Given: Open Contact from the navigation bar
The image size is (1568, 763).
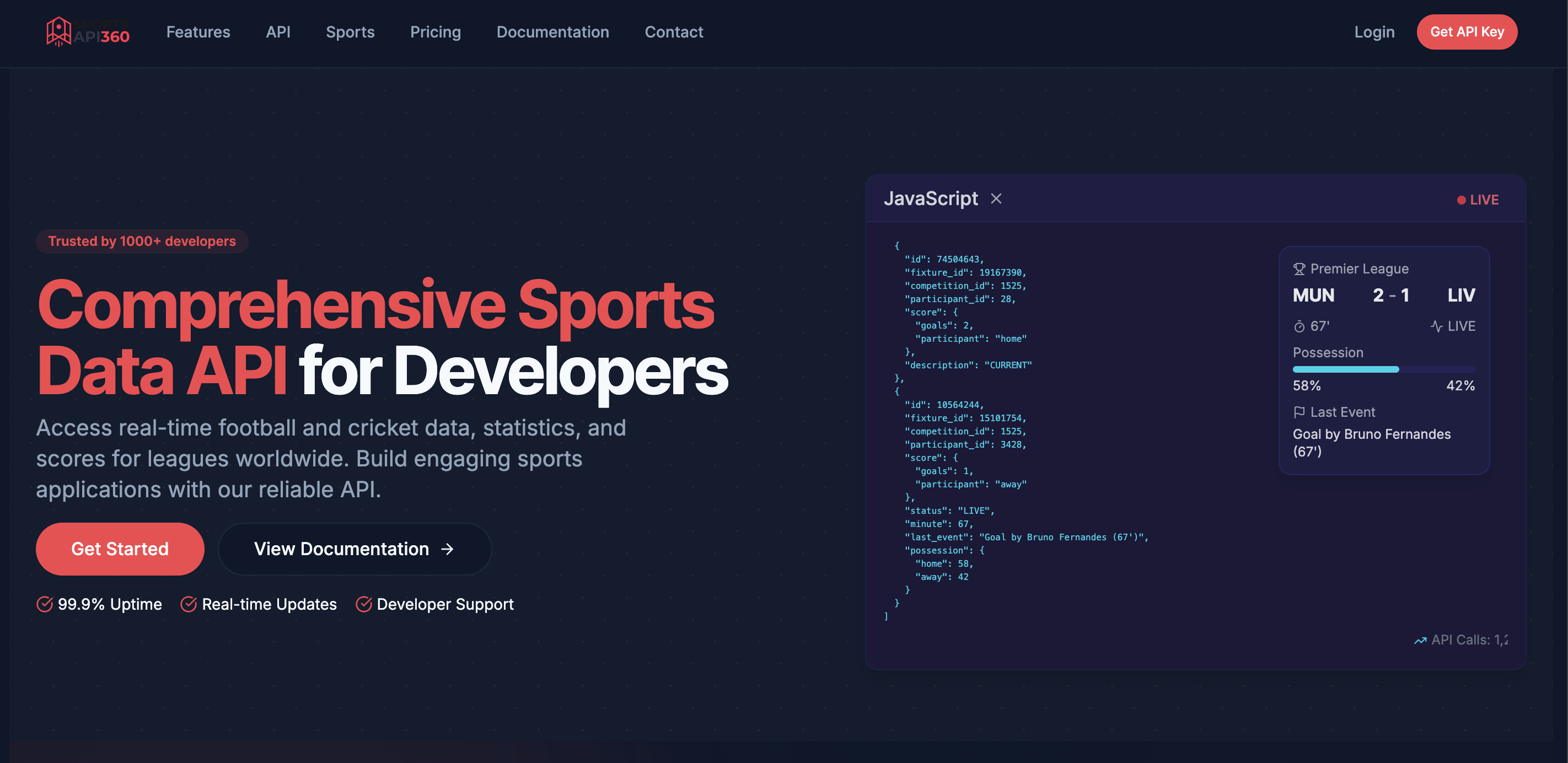Looking at the screenshot, I should (x=674, y=31).
